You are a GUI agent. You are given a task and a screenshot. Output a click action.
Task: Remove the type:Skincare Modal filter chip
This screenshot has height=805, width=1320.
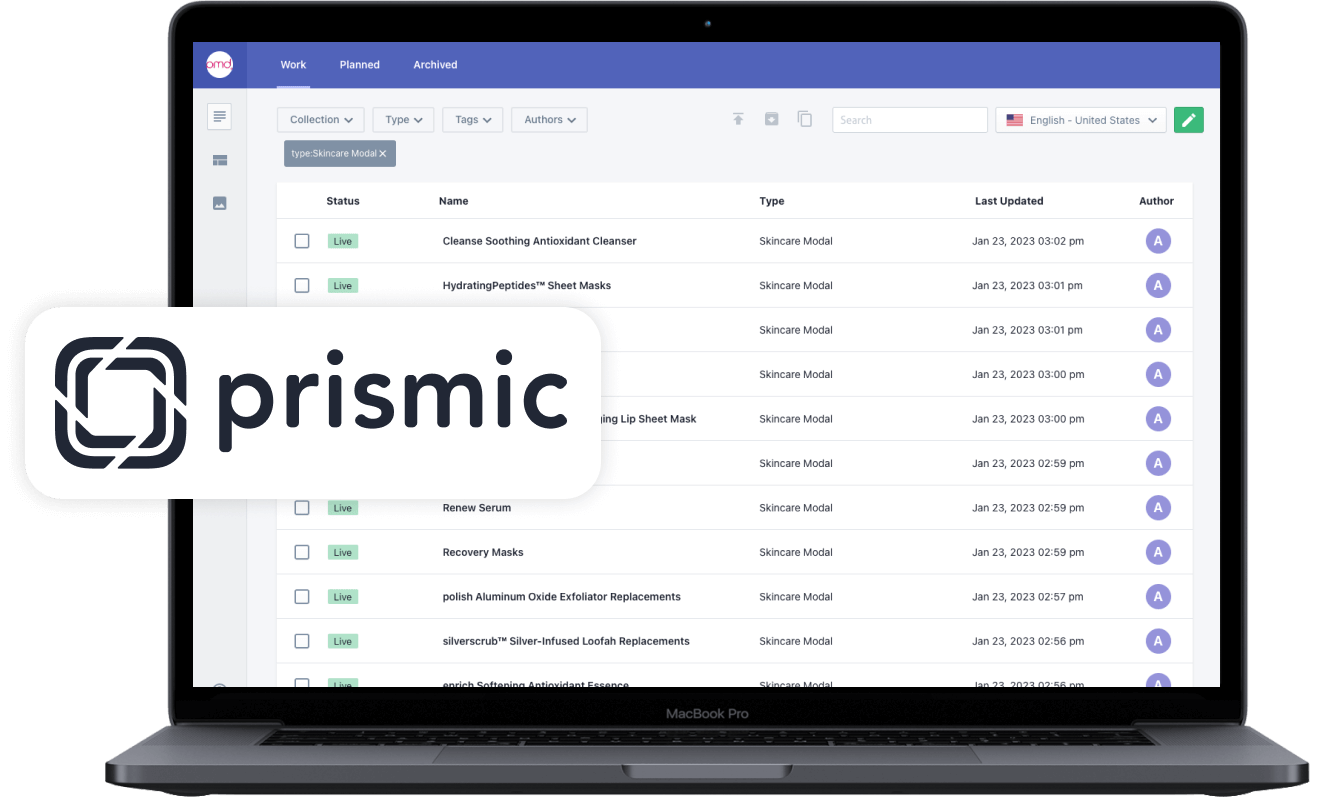[x=382, y=154]
